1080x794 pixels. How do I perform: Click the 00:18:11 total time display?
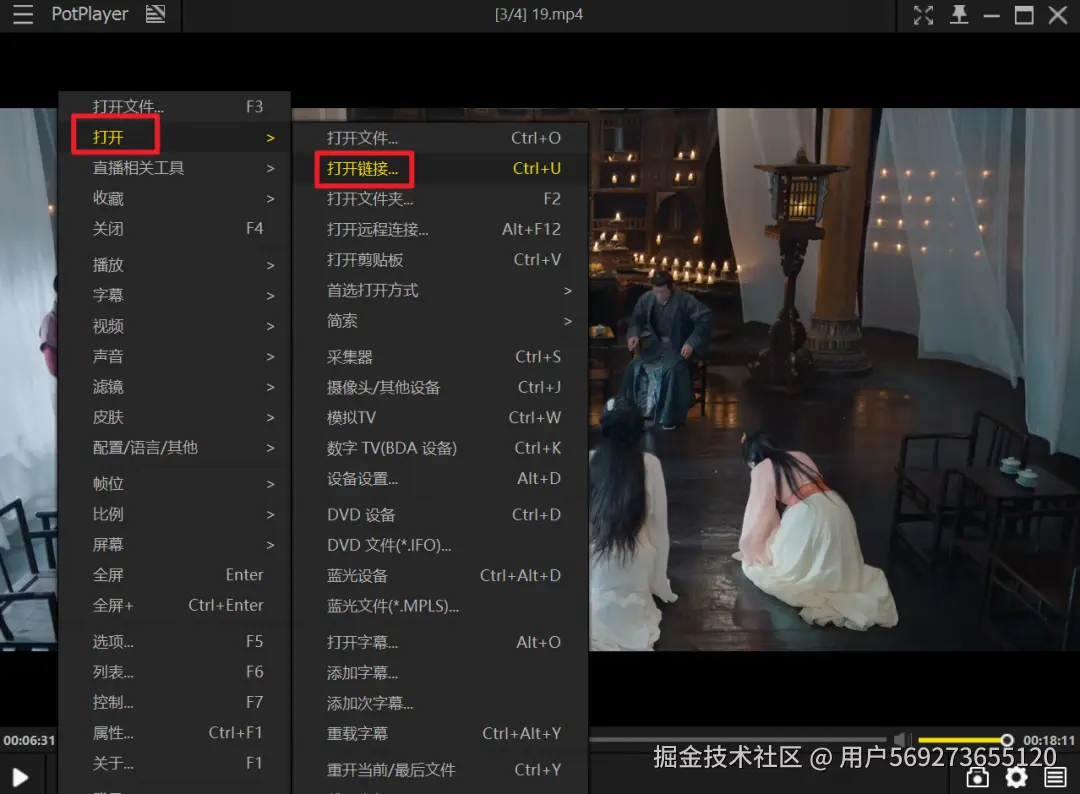coord(1049,740)
